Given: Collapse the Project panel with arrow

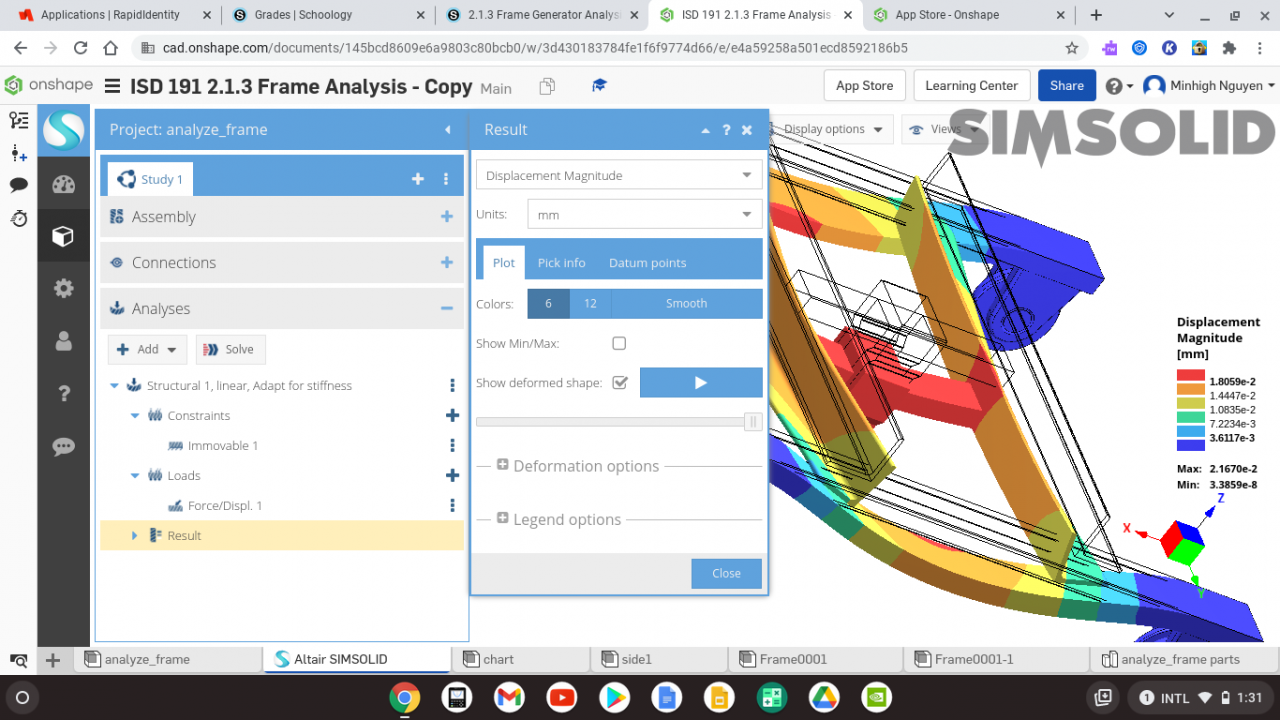Looking at the screenshot, I should (x=447, y=130).
